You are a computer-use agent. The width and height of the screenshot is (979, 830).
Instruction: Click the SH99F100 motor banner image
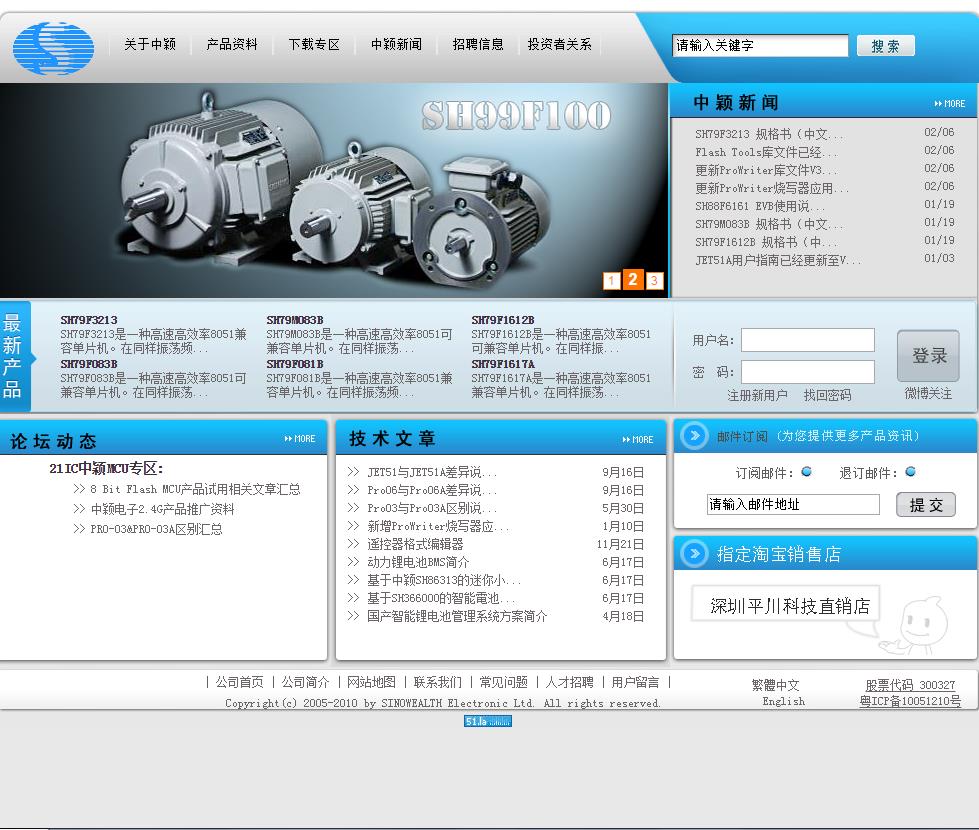coord(334,190)
